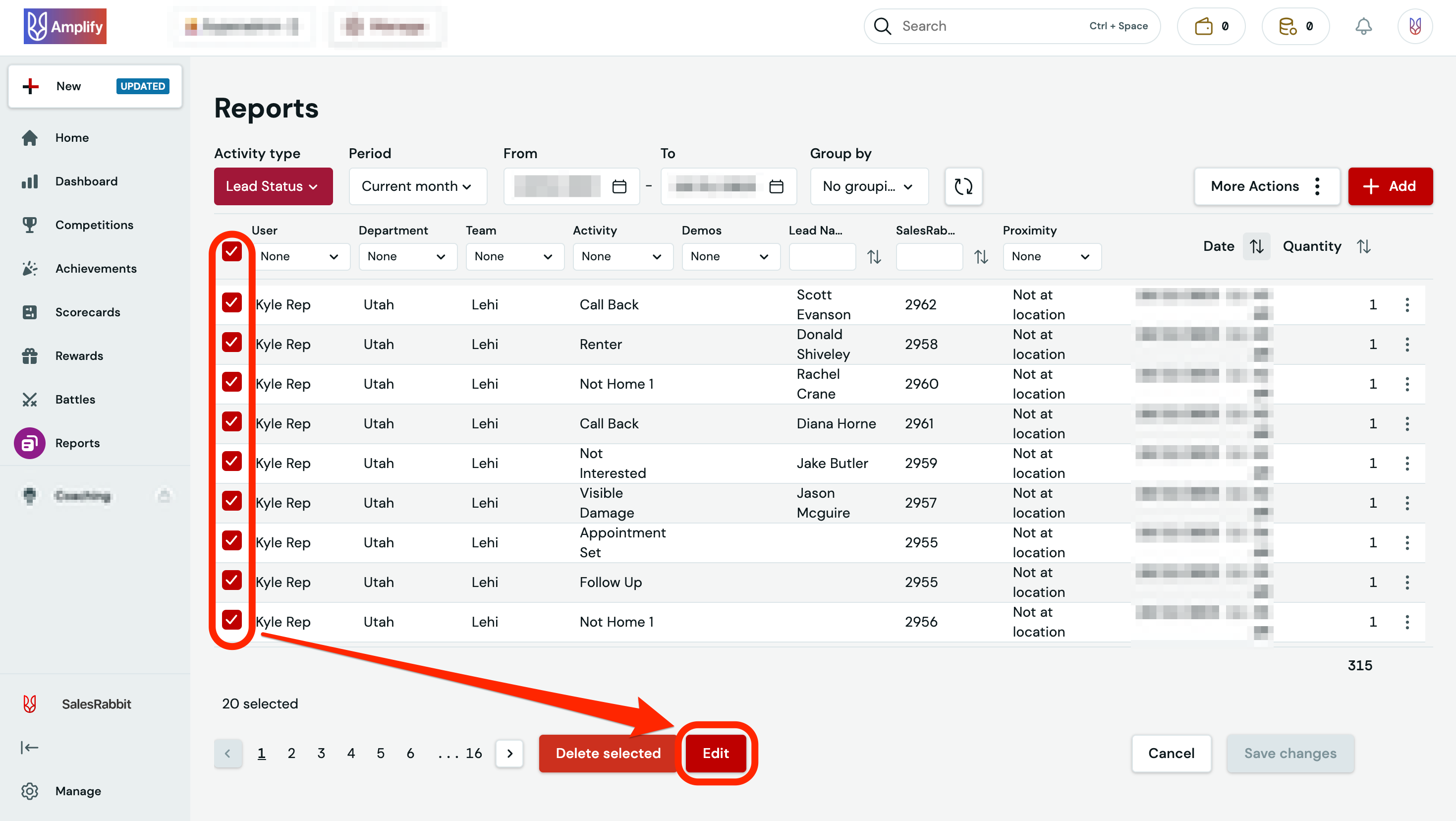Uncheck the Follow Up row checkbox
This screenshot has width=1456, height=821.
[x=232, y=580]
